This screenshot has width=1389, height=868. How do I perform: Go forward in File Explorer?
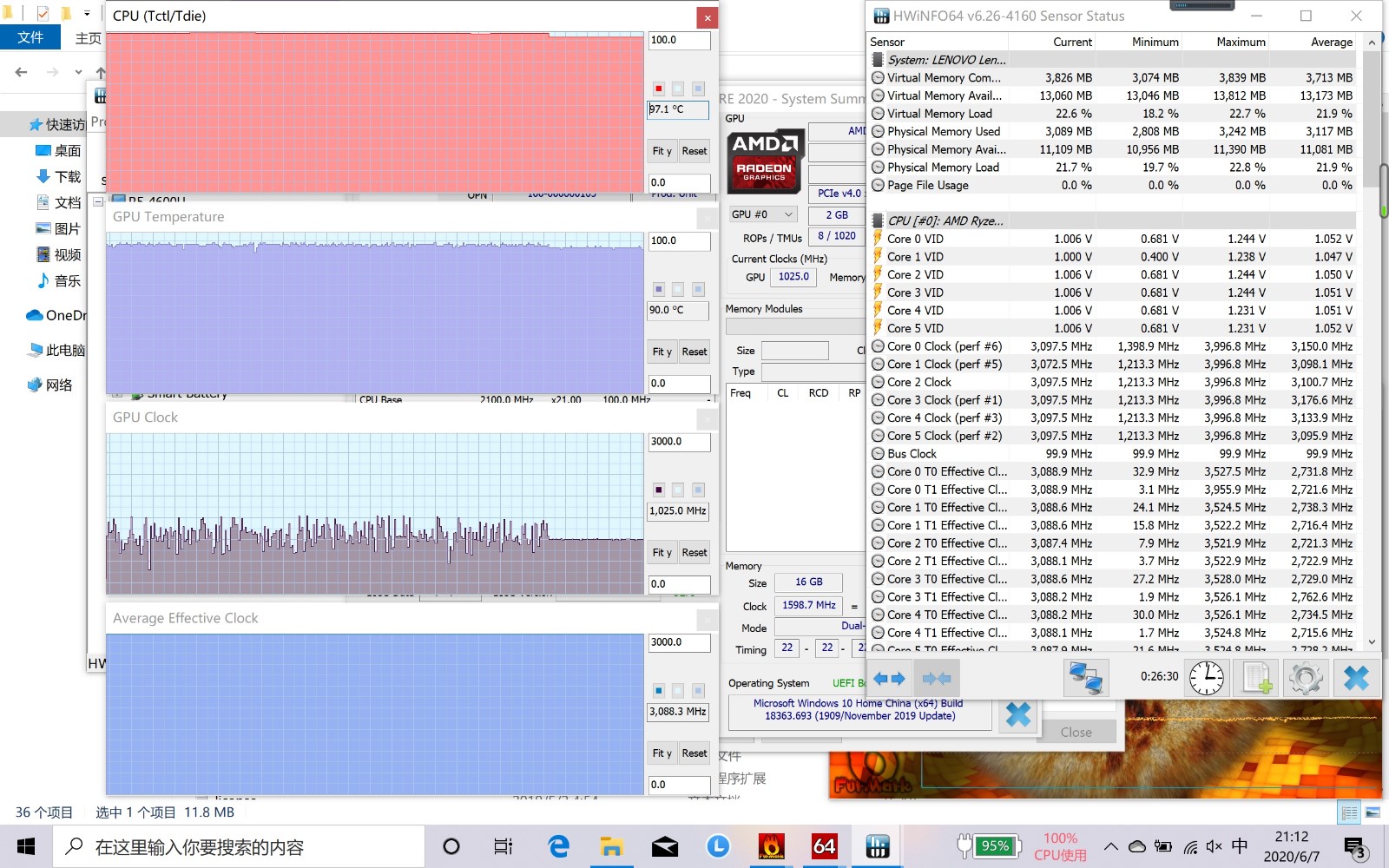click(52, 72)
